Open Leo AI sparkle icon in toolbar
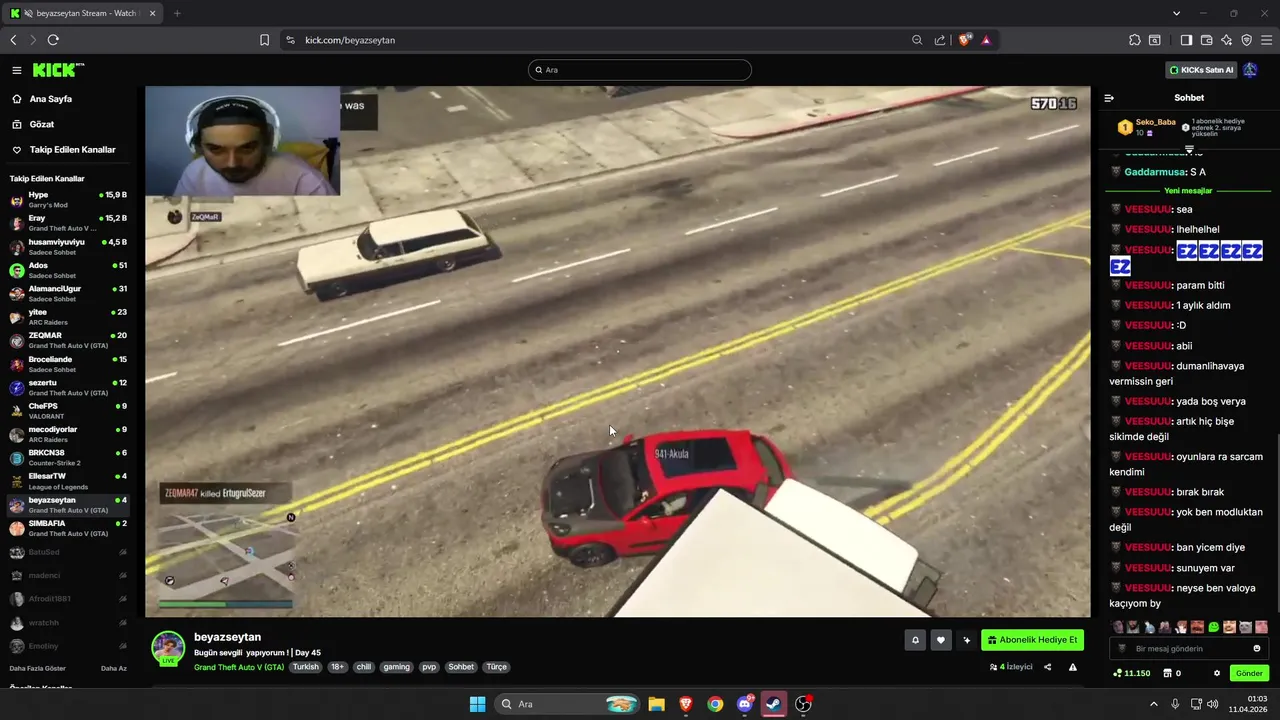This screenshot has height=720, width=1280. click(x=1227, y=40)
